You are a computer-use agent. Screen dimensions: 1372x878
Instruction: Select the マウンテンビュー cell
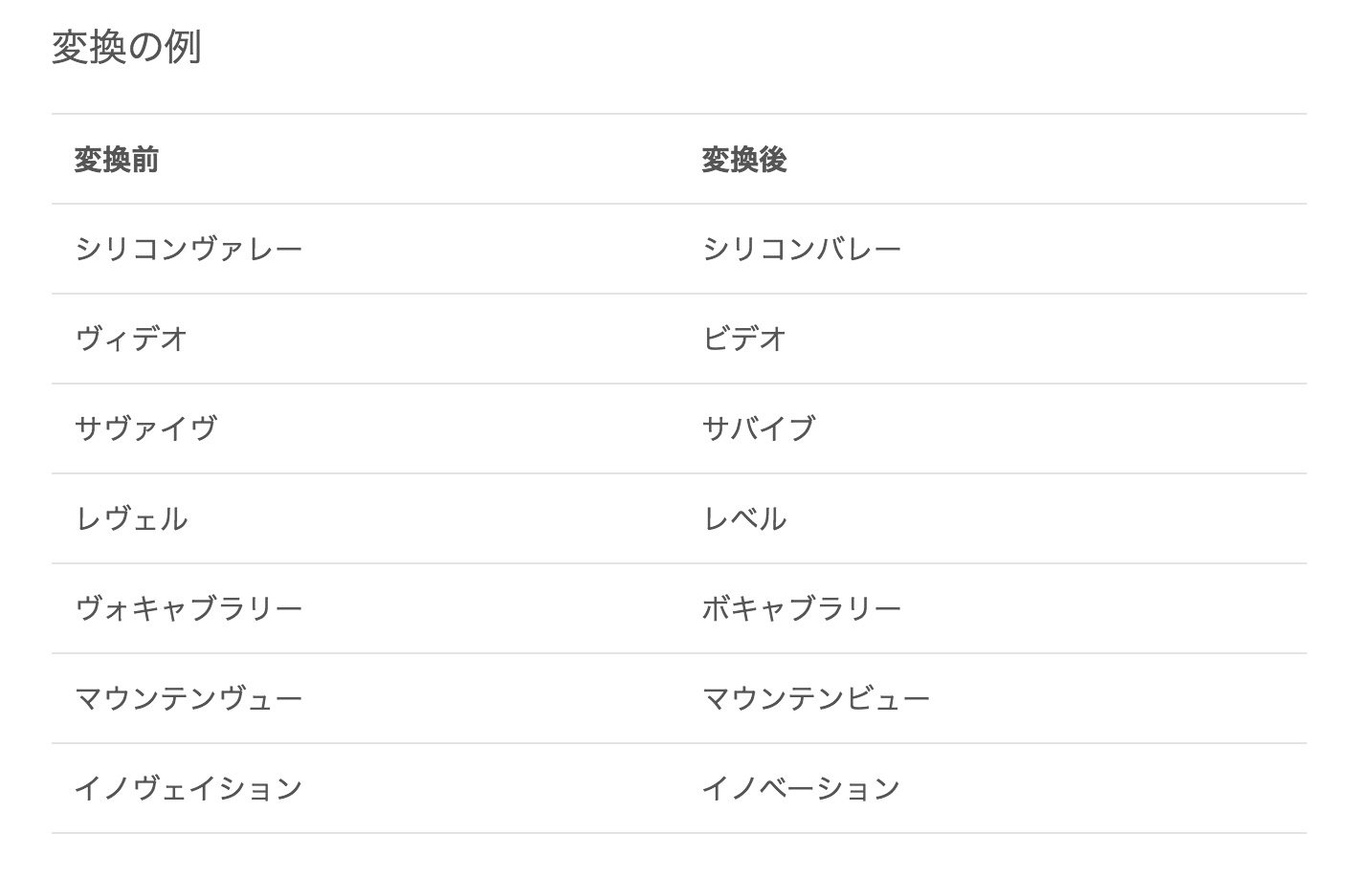click(816, 699)
